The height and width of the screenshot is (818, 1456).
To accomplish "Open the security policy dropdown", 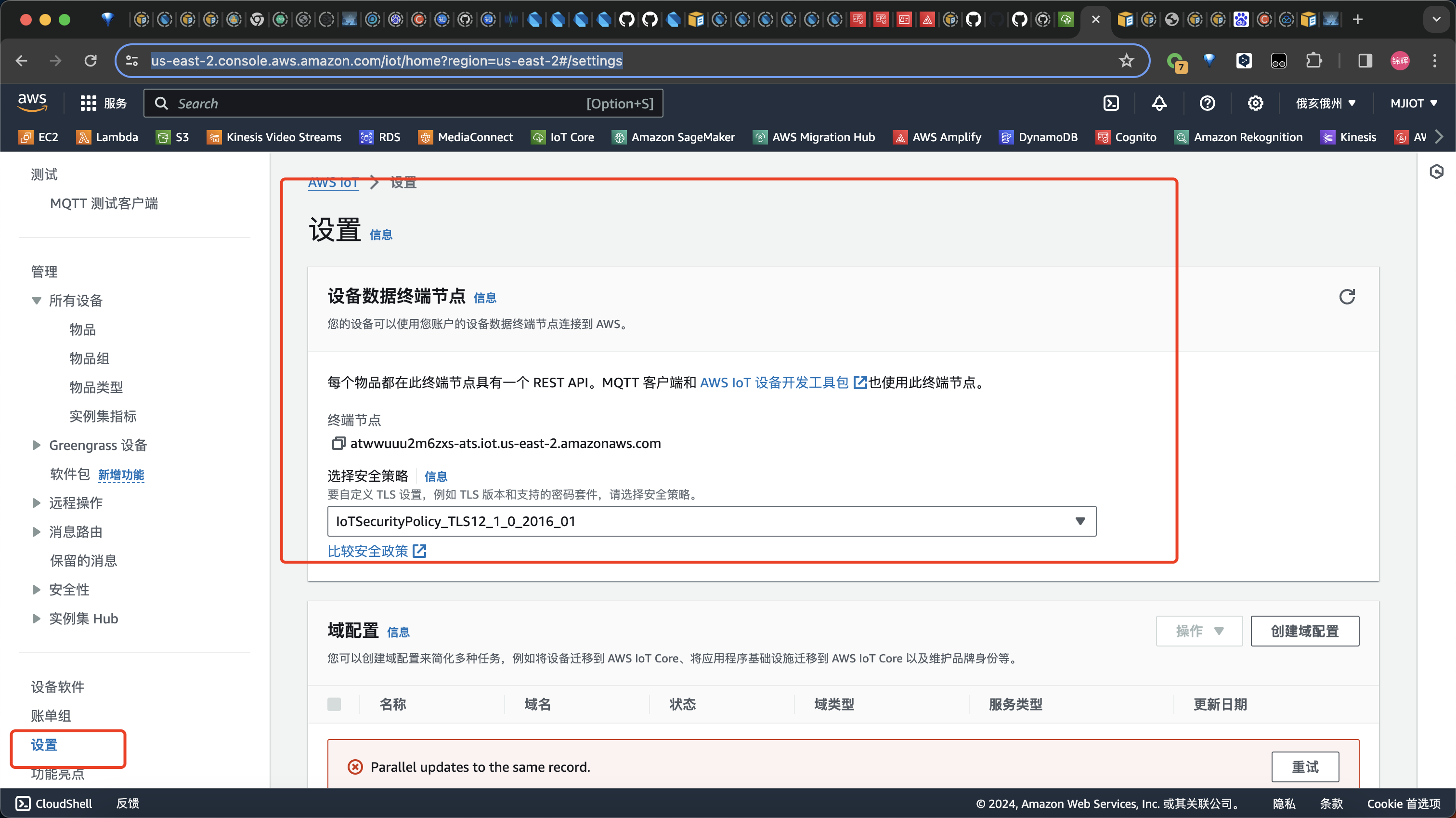I will click(712, 521).
